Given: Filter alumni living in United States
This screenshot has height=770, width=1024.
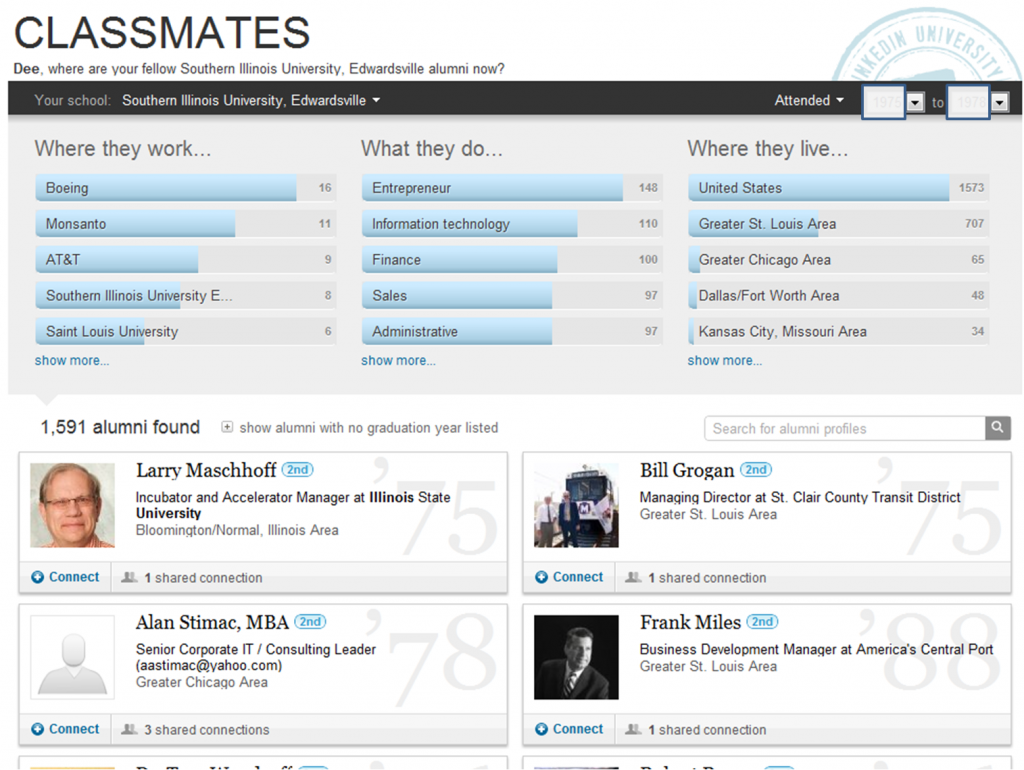Looking at the screenshot, I should 839,188.
